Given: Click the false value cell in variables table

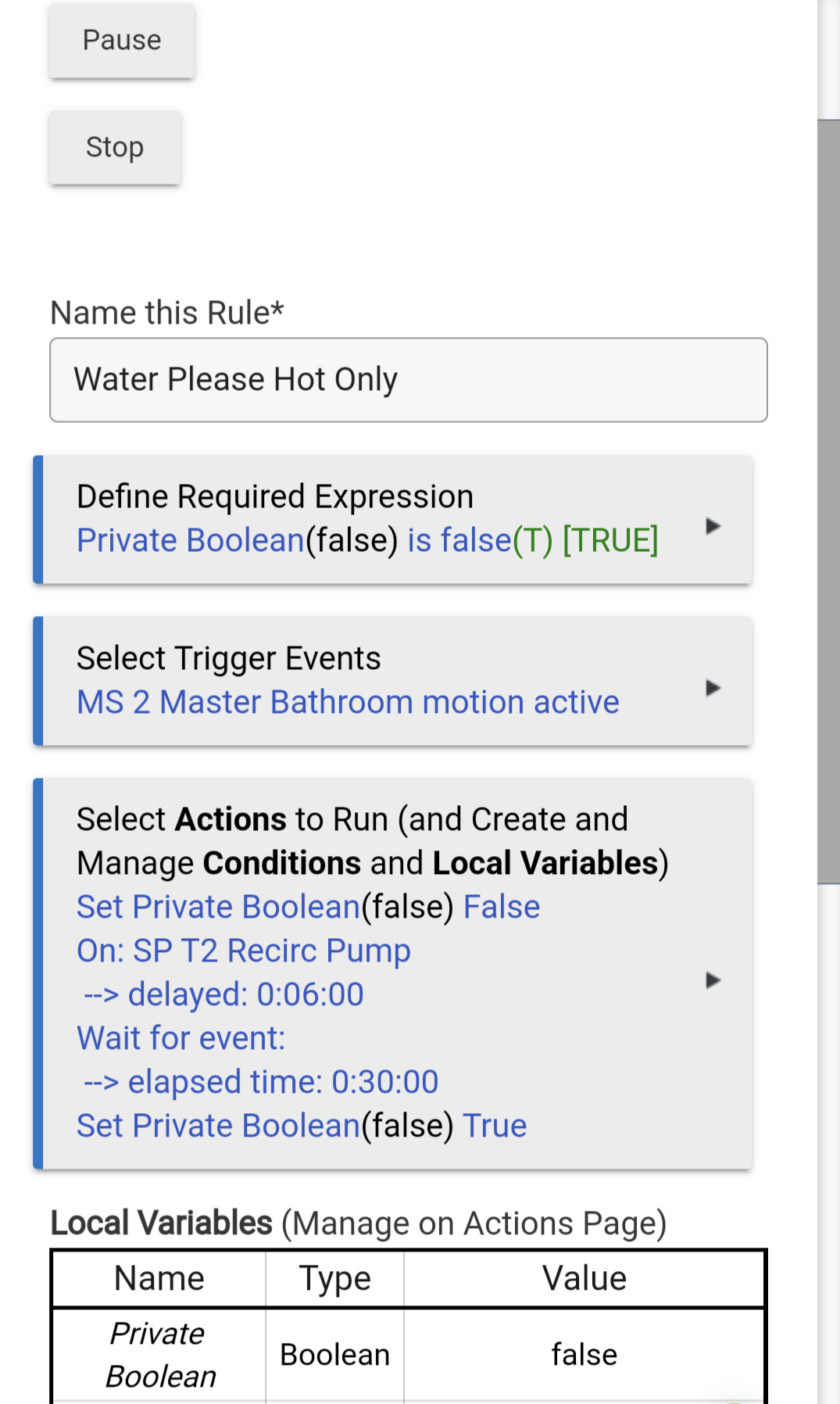Looking at the screenshot, I should [x=584, y=1355].
